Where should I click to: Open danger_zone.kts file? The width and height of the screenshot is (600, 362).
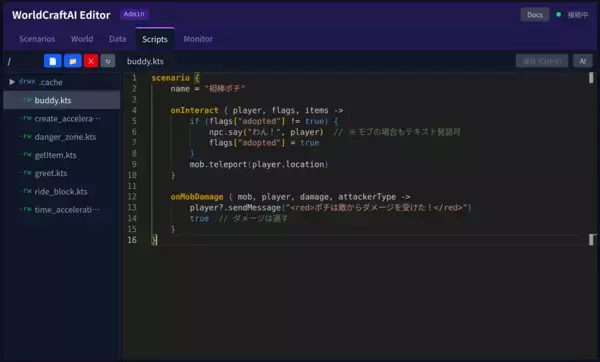tap(62, 137)
